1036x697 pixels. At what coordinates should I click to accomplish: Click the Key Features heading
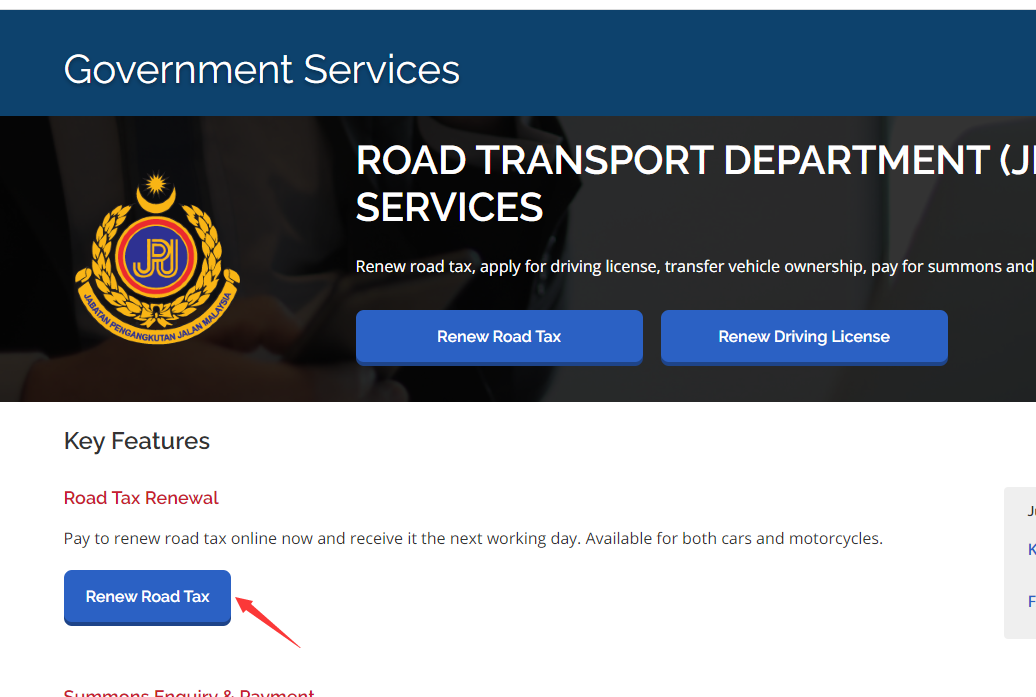point(137,441)
